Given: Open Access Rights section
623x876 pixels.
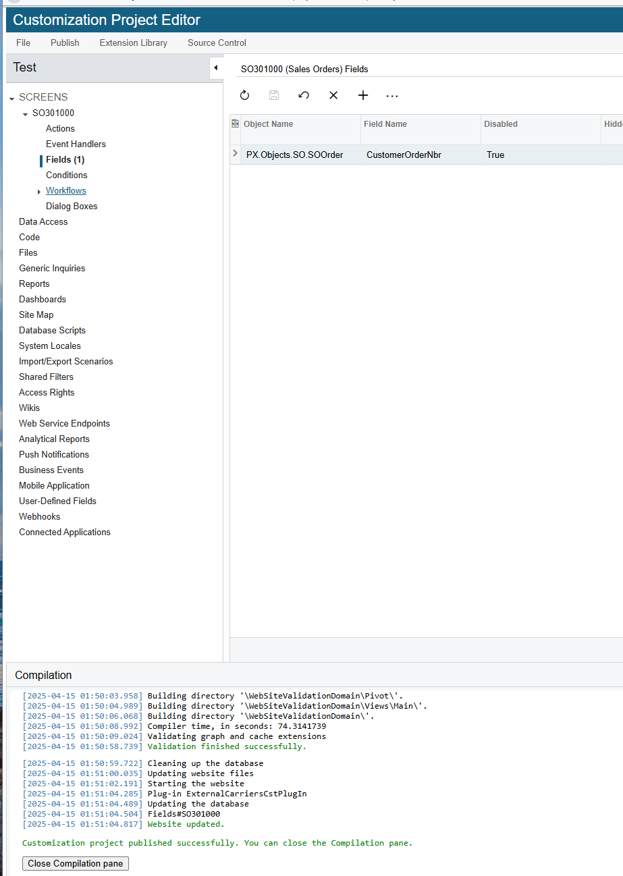Looking at the screenshot, I should (x=46, y=393).
